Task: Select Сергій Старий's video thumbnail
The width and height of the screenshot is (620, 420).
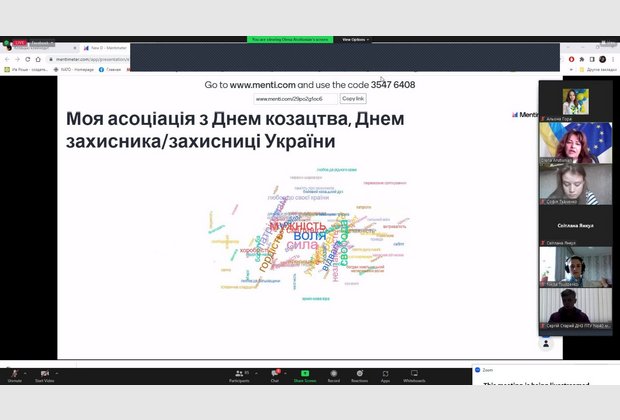Action: (574, 308)
